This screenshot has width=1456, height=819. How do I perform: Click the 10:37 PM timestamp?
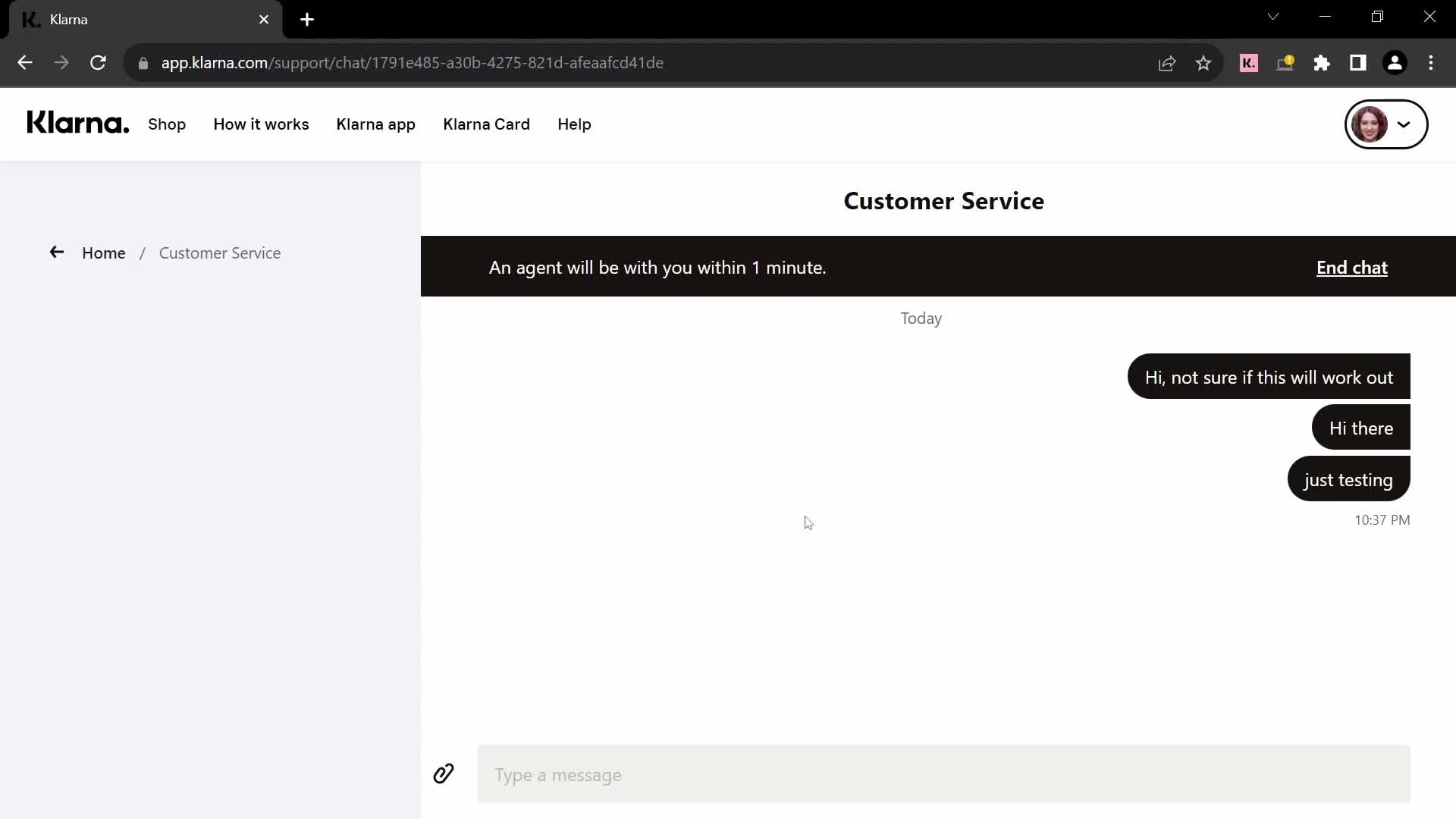click(1382, 520)
